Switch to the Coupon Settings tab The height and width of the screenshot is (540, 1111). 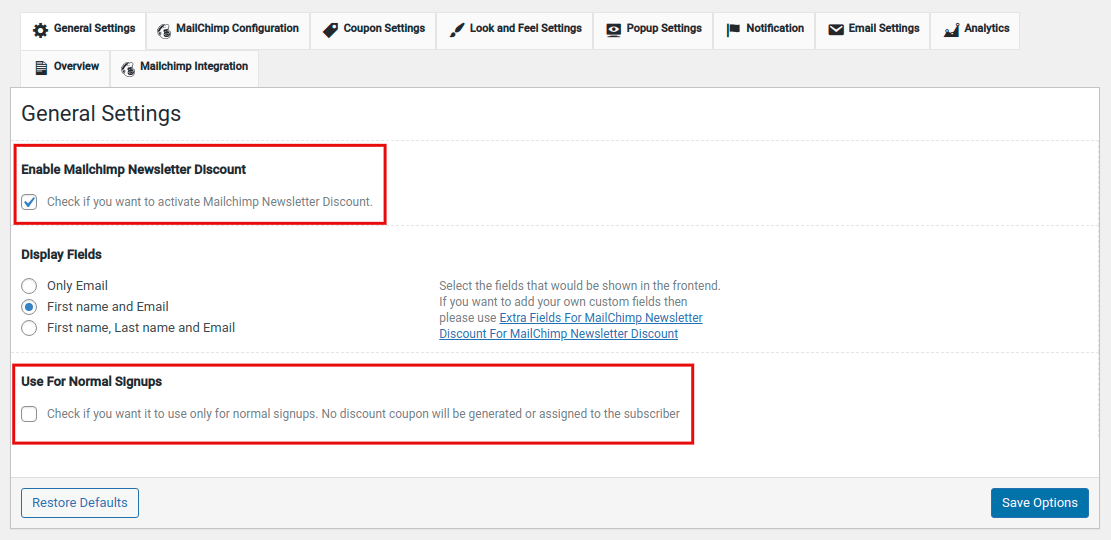pos(373,30)
